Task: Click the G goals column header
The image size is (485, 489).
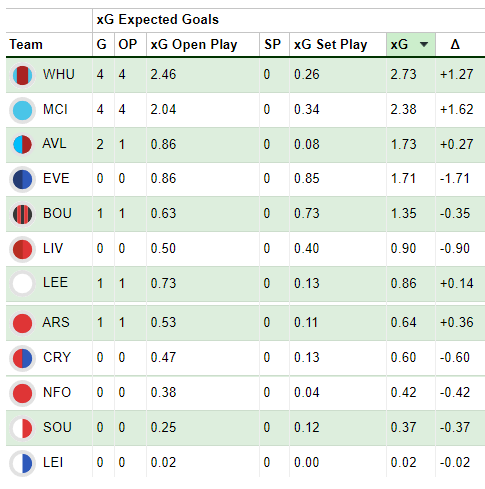Action: coord(101,44)
